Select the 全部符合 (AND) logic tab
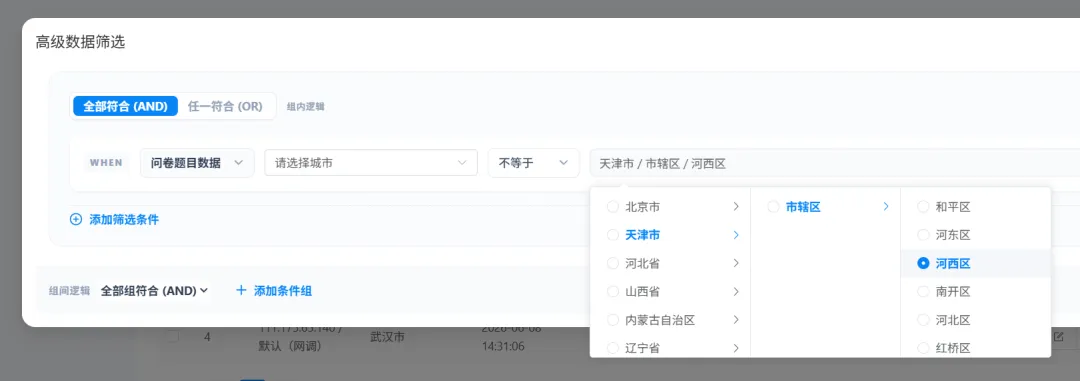Image resolution: width=1080 pixels, height=381 pixels. point(125,107)
